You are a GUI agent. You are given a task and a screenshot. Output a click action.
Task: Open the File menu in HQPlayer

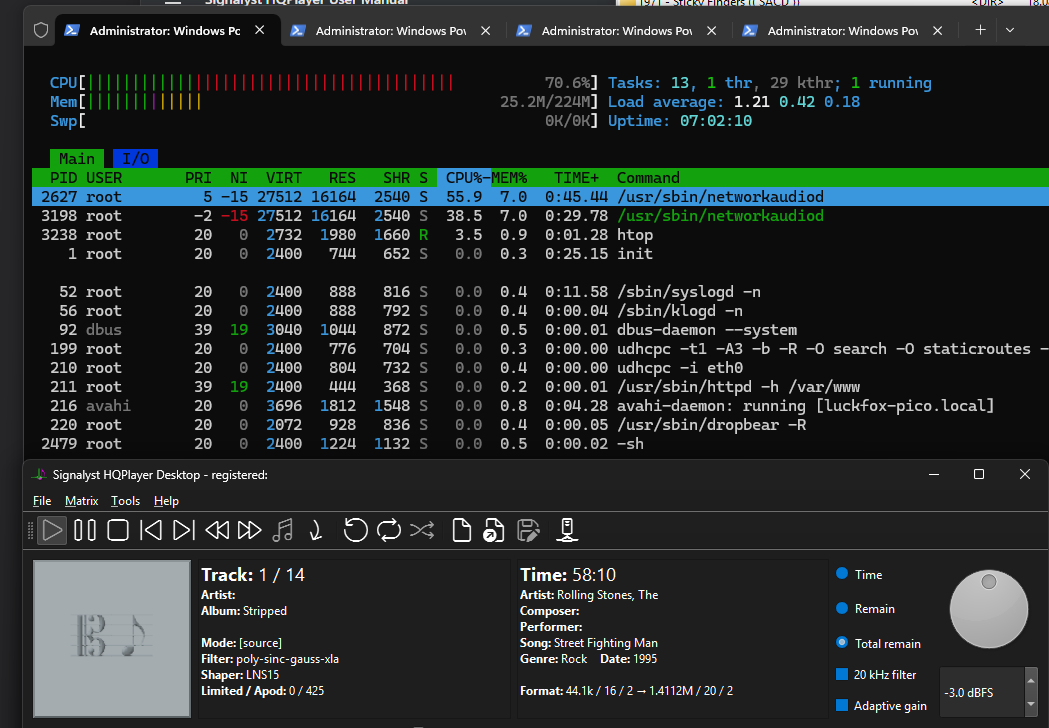pyautogui.click(x=41, y=501)
